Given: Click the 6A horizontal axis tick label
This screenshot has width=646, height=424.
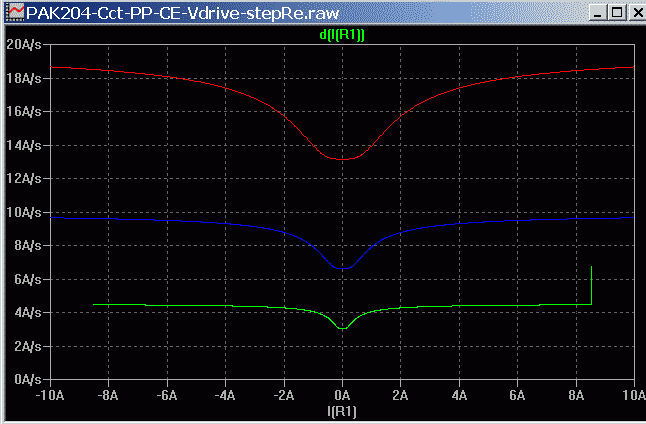Looking at the screenshot, I should pyautogui.click(x=517, y=396).
